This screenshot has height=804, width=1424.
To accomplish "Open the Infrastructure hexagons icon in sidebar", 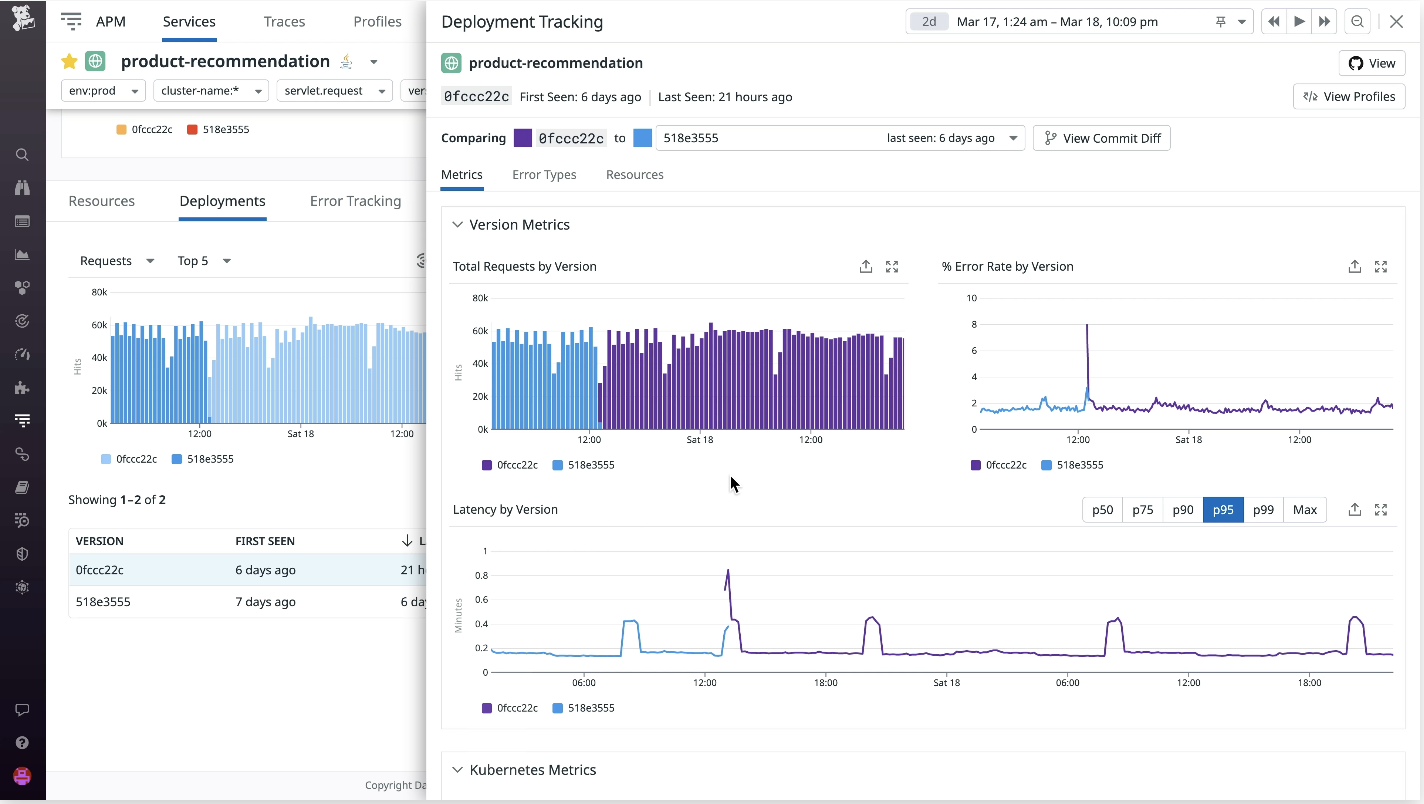I will pos(22,288).
